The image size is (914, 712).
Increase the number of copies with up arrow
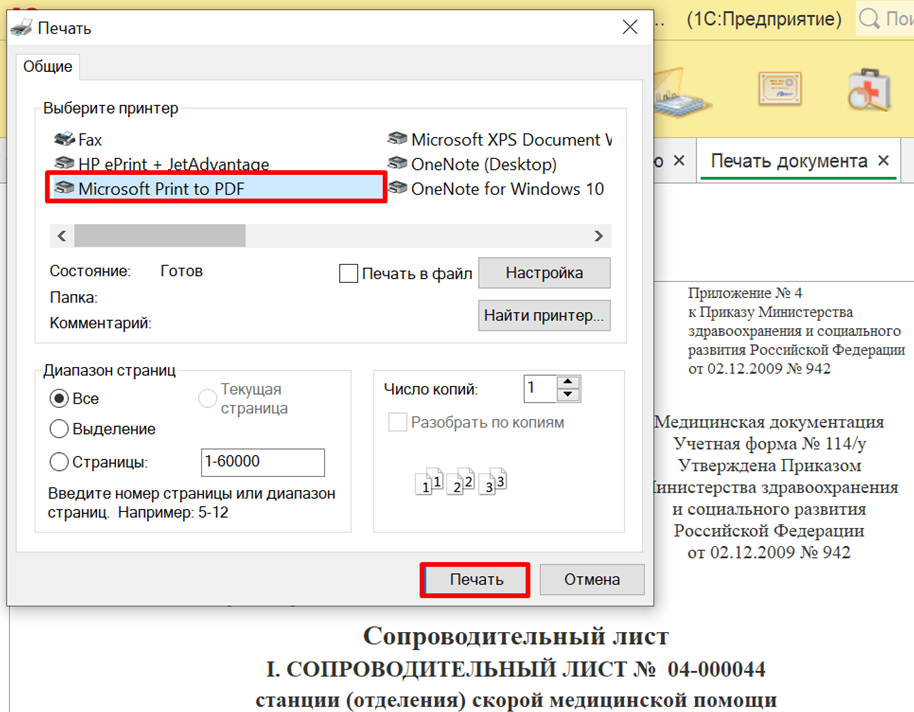tap(568, 382)
